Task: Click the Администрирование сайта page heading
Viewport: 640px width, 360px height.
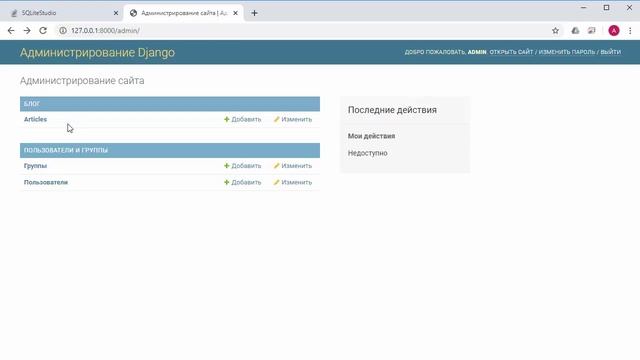Action: coord(82,80)
